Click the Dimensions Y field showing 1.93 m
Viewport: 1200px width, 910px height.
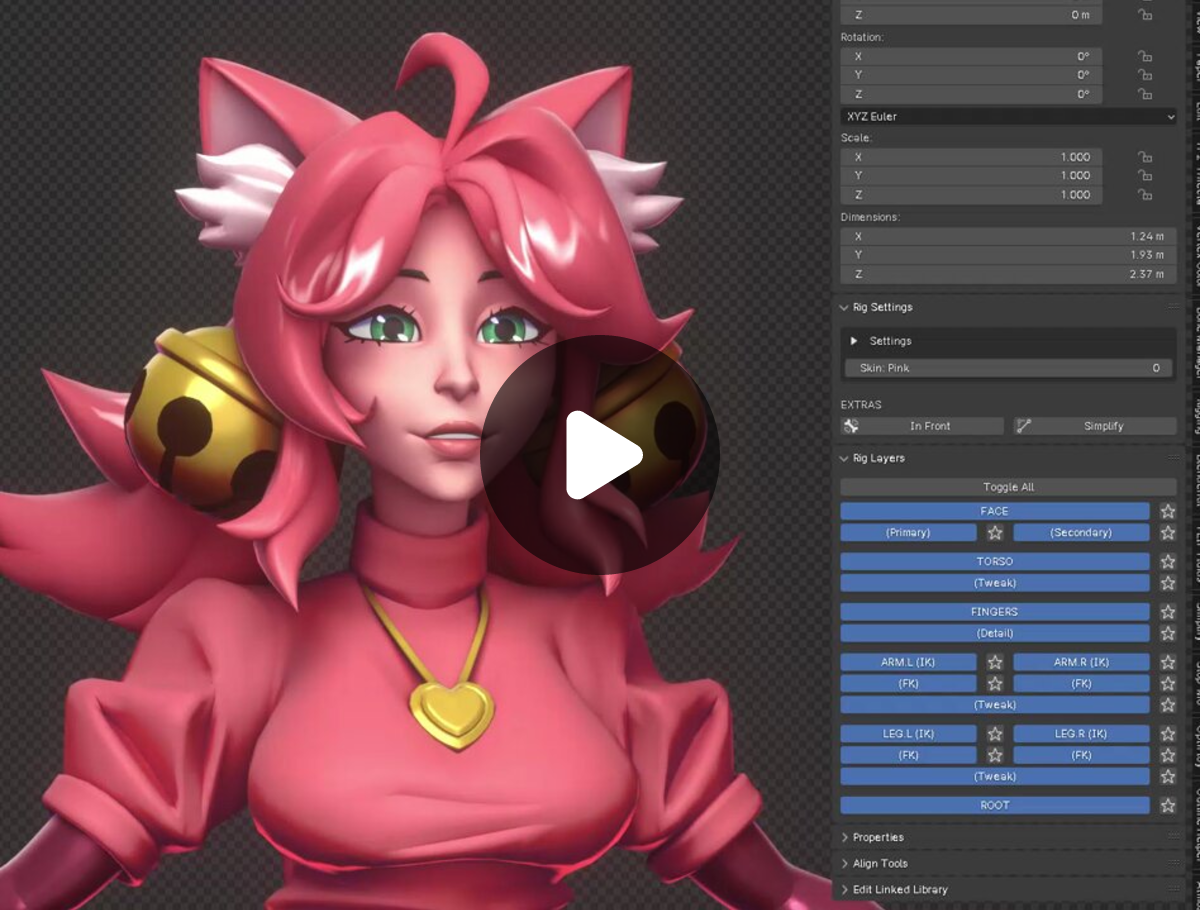coord(1009,255)
